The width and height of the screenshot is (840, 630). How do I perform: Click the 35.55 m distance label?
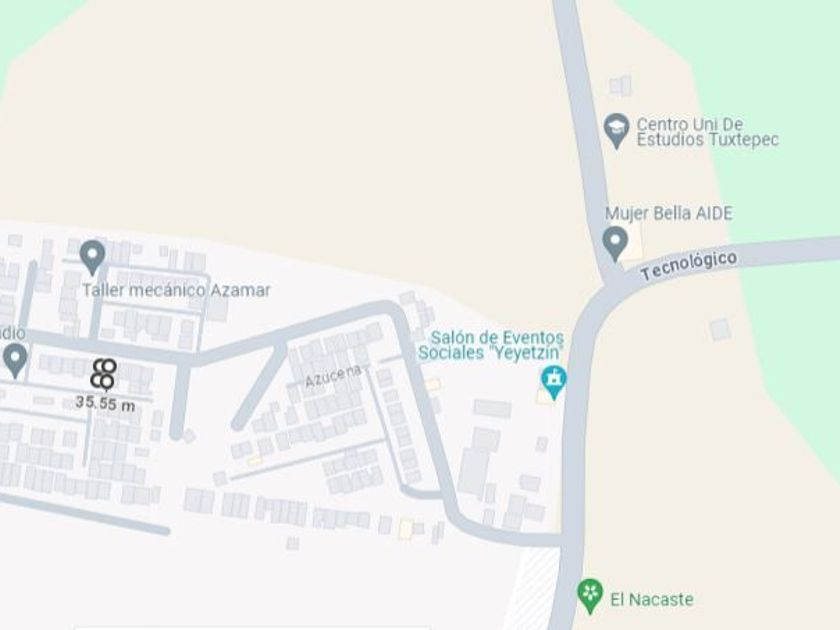(x=106, y=403)
